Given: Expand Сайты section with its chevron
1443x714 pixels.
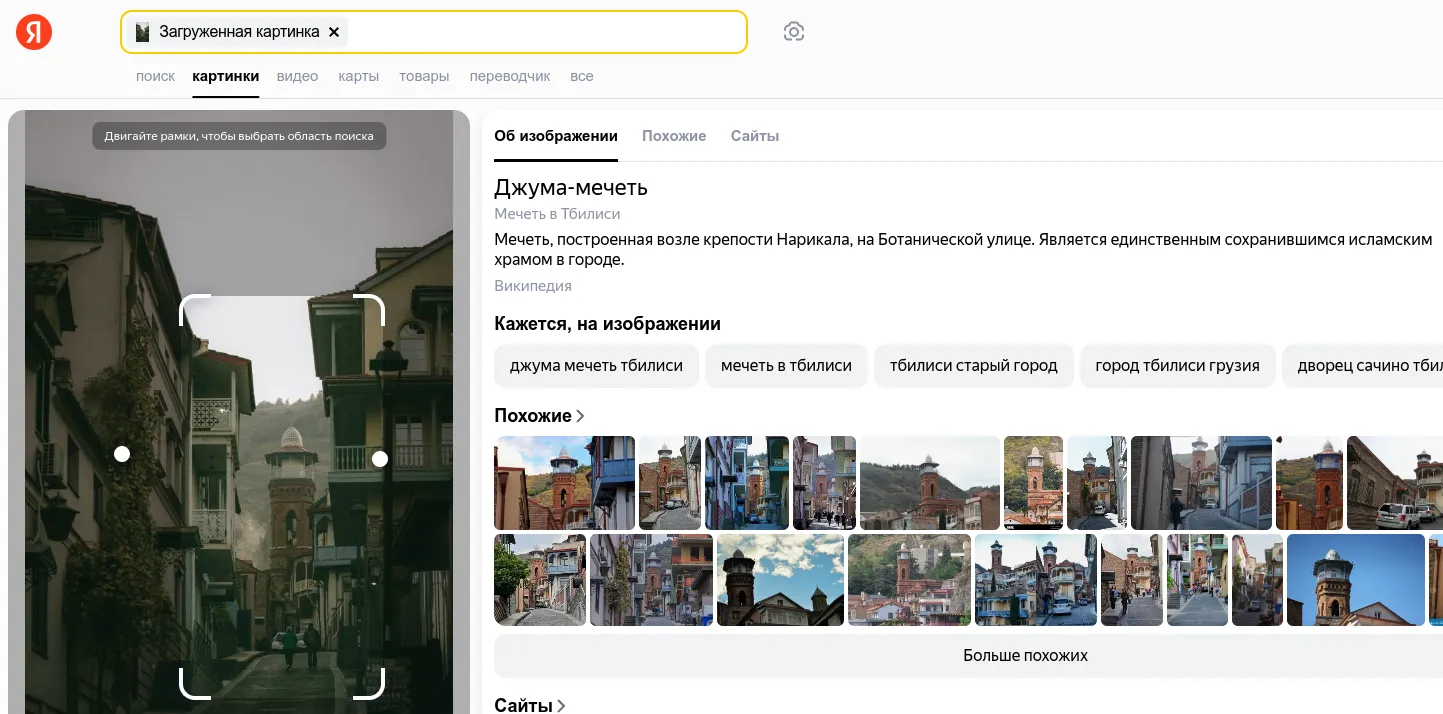Looking at the screenshot, I should 561,705.
